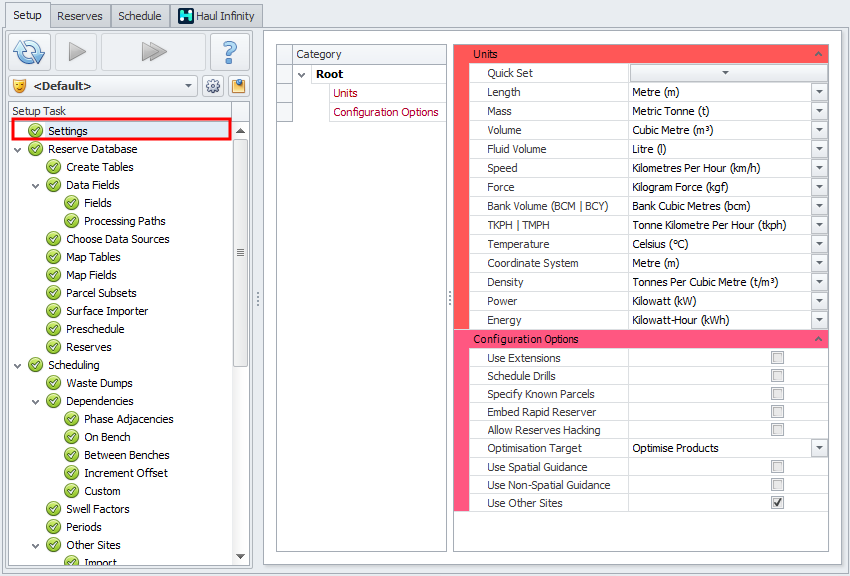This screenshot has height=576, width=850.
Task: Enable the Use Extensions checkbox
Action: [x=777, y=358]
